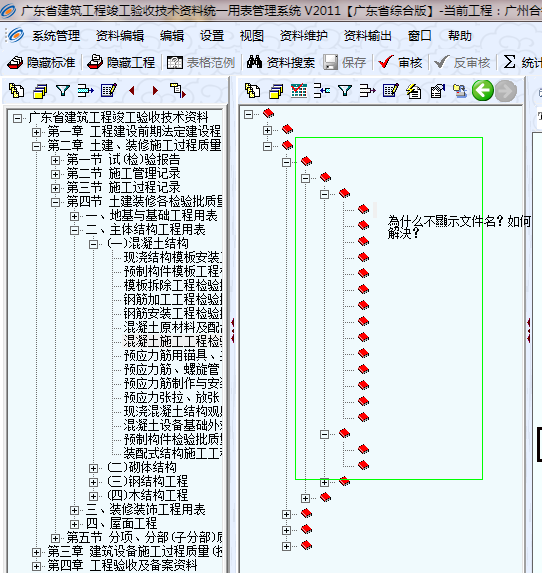
Task: Collapse (一)混凝土结构 node
Action: click(93, 244)
